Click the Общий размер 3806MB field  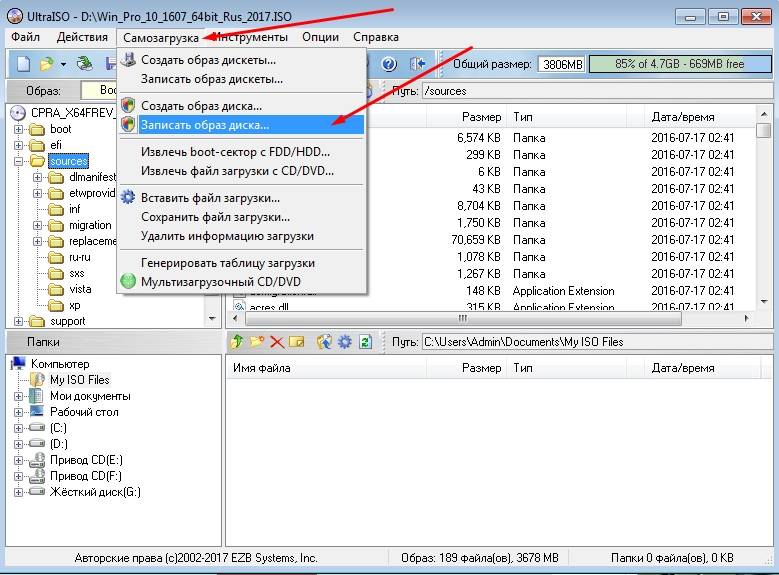click(x=562, y=64)
